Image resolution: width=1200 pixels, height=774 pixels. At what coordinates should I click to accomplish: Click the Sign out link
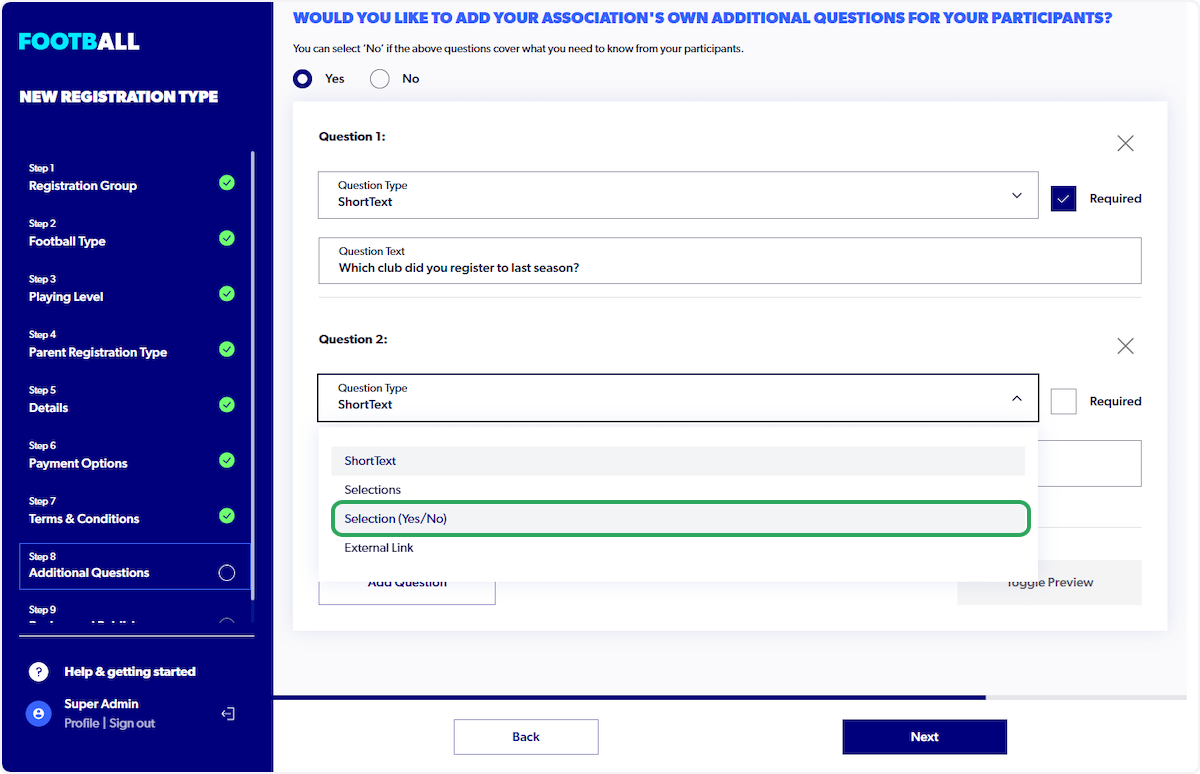click(132, 723)
